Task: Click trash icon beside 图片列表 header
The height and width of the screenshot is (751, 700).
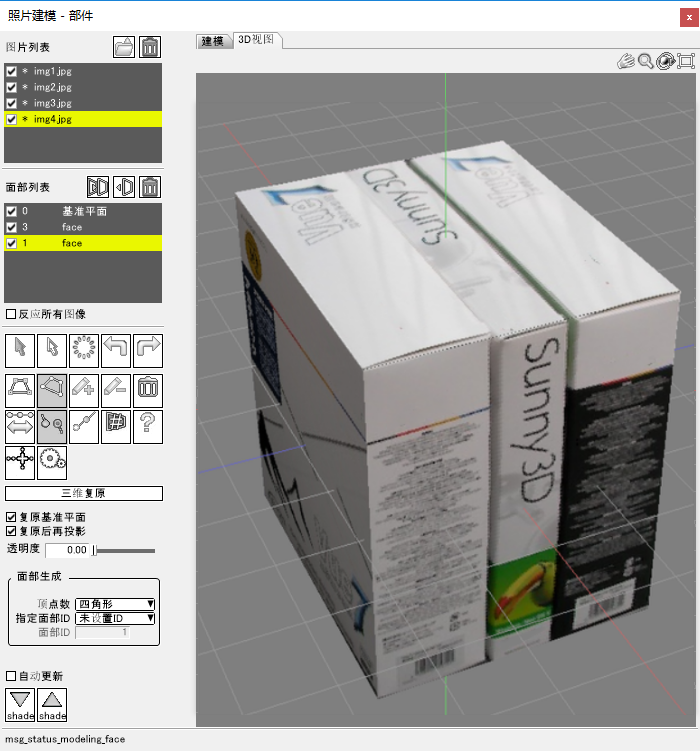Action: 150,47
